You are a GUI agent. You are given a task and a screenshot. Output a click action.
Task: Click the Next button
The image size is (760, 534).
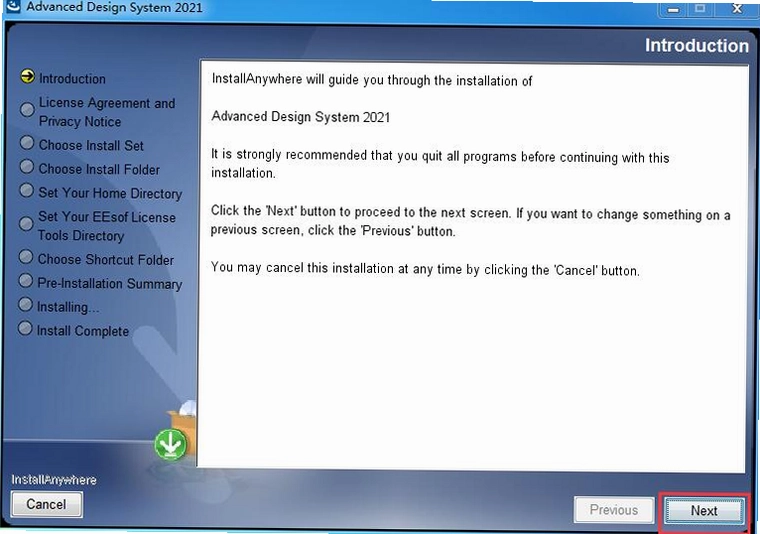pos(704,511)
